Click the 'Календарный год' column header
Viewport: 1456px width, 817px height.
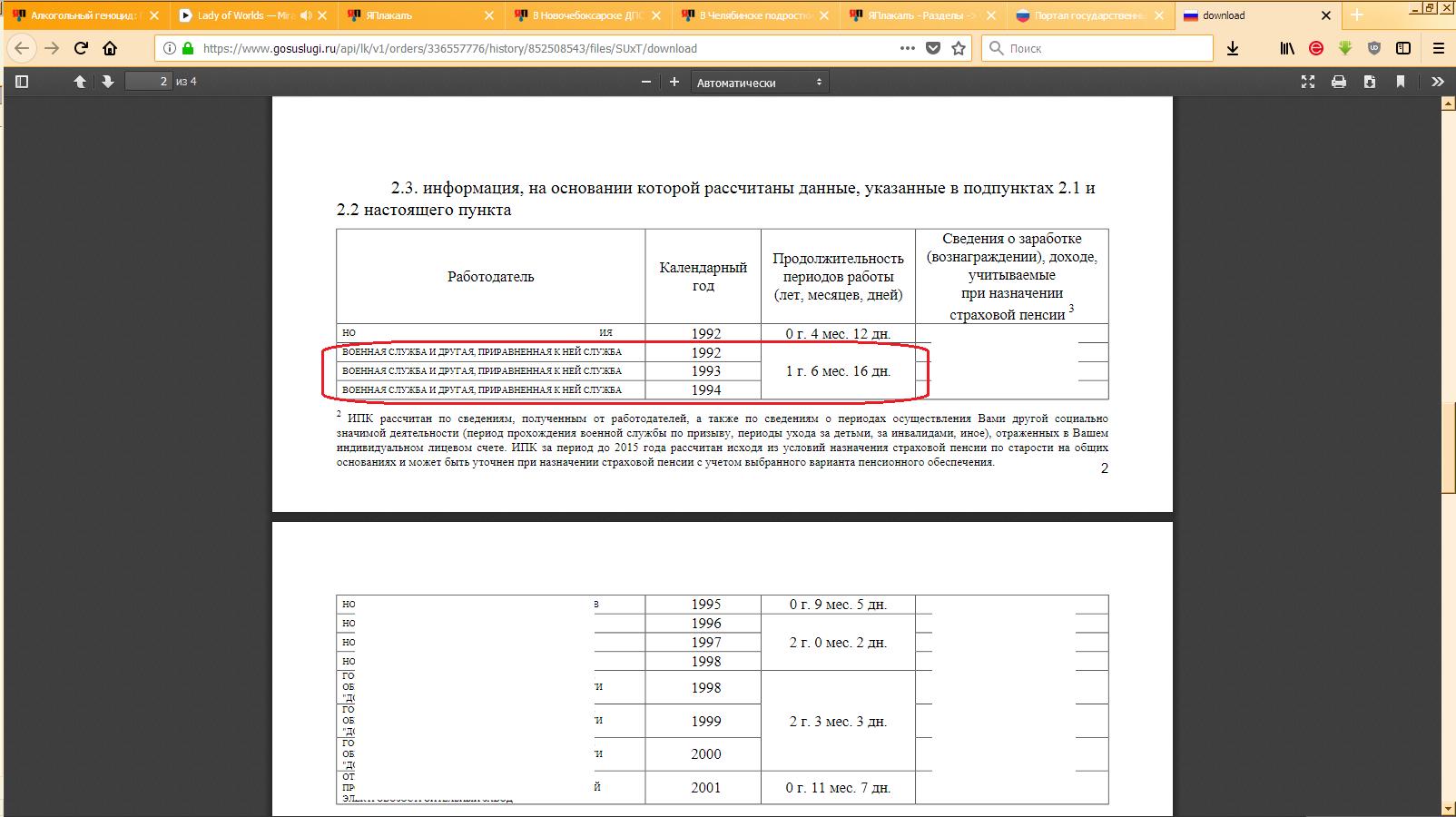pyautogui.click(x=703, y=276)
